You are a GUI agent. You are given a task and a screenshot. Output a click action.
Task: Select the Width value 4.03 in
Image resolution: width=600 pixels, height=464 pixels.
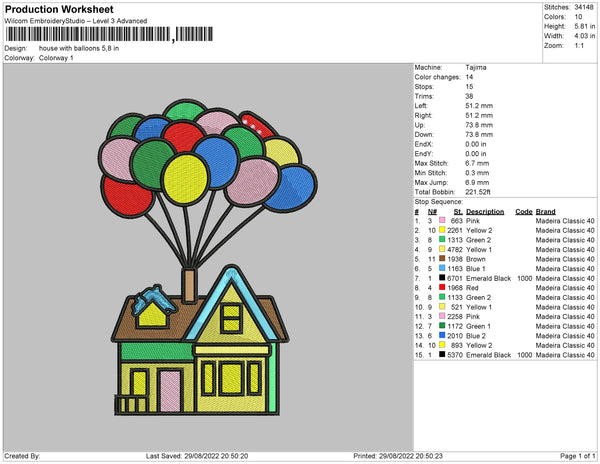coord(585,36)
